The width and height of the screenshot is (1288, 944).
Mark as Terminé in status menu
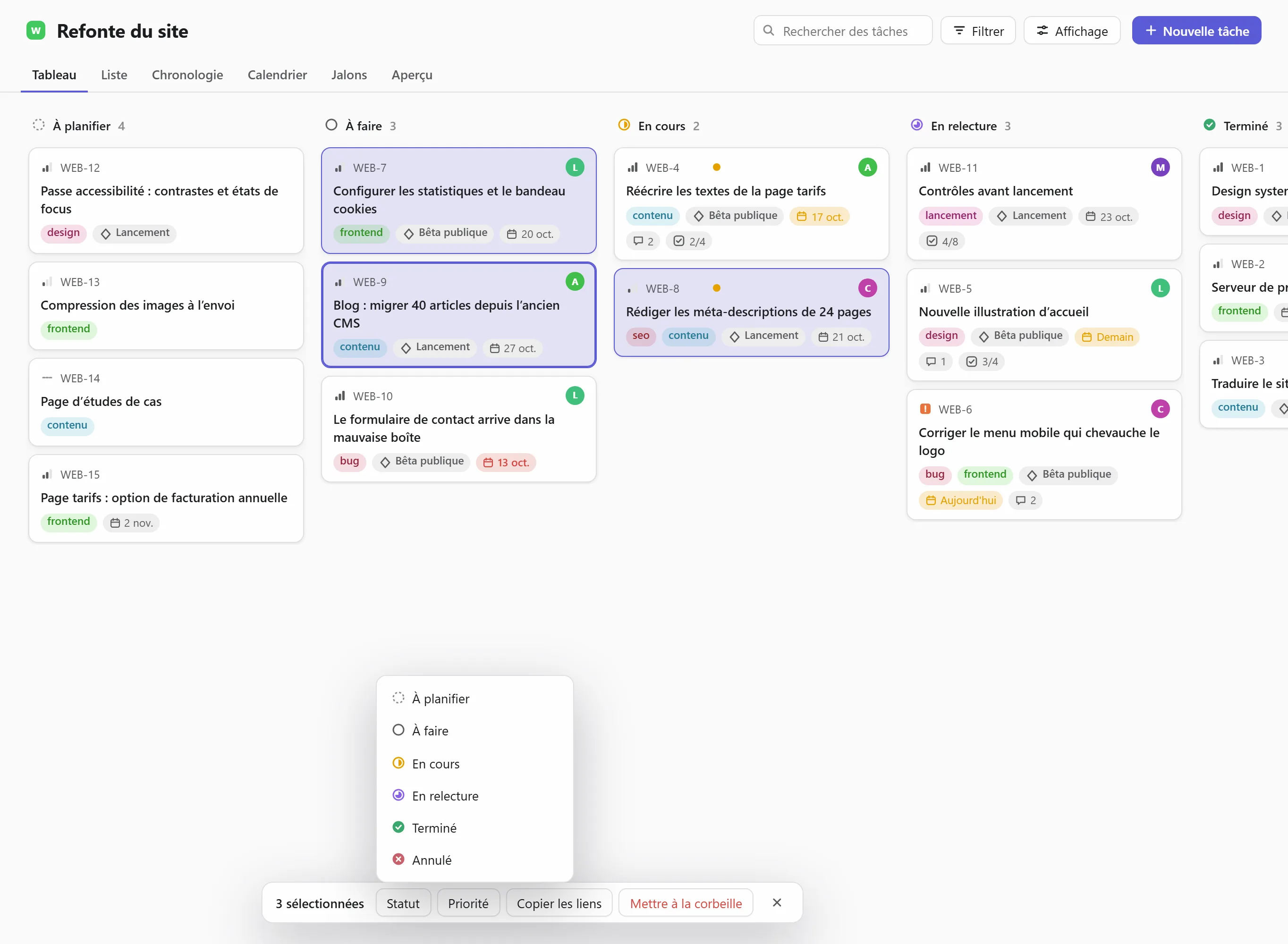(475, 827)
